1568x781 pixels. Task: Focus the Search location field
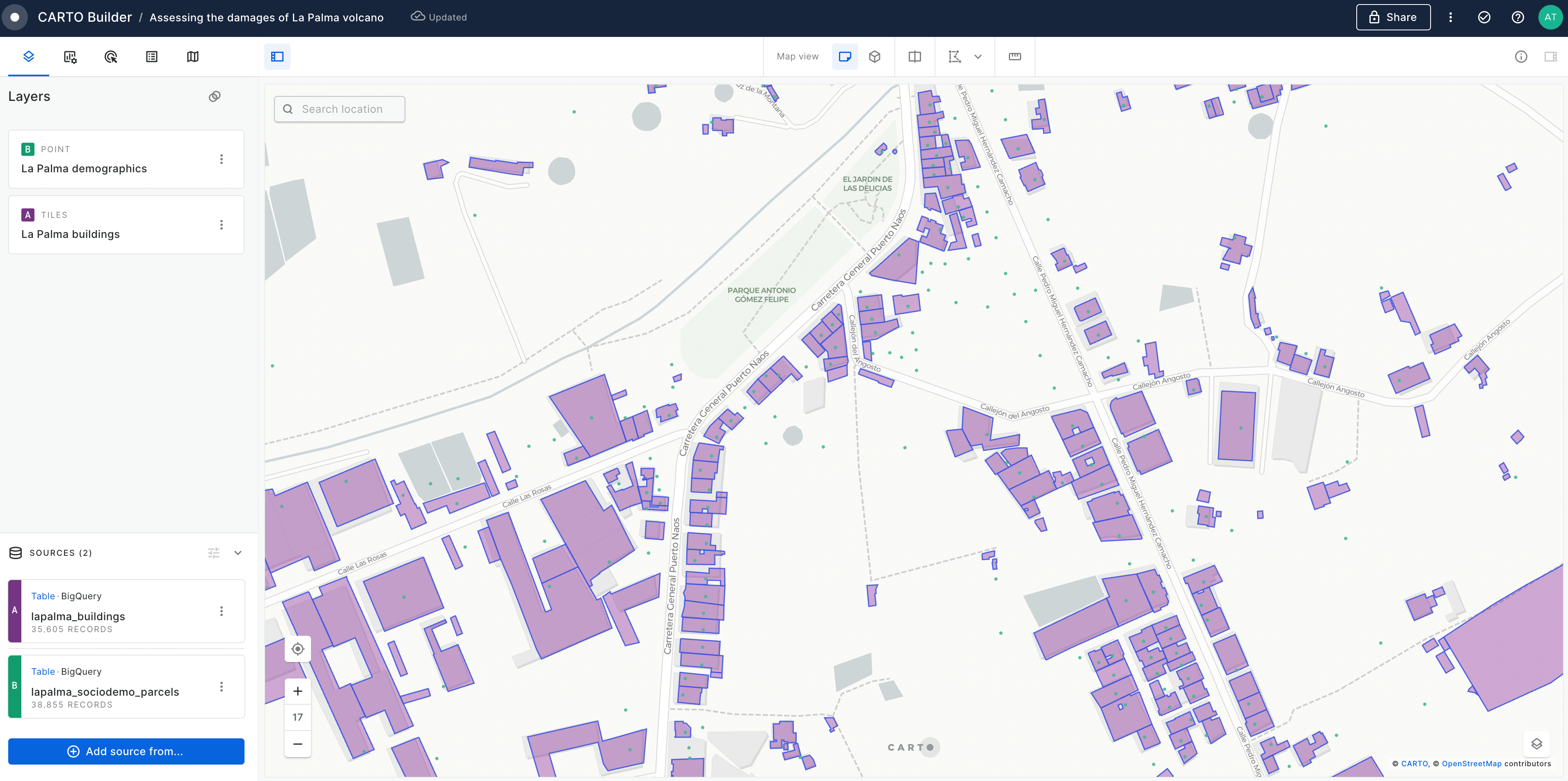pos(340,109)
